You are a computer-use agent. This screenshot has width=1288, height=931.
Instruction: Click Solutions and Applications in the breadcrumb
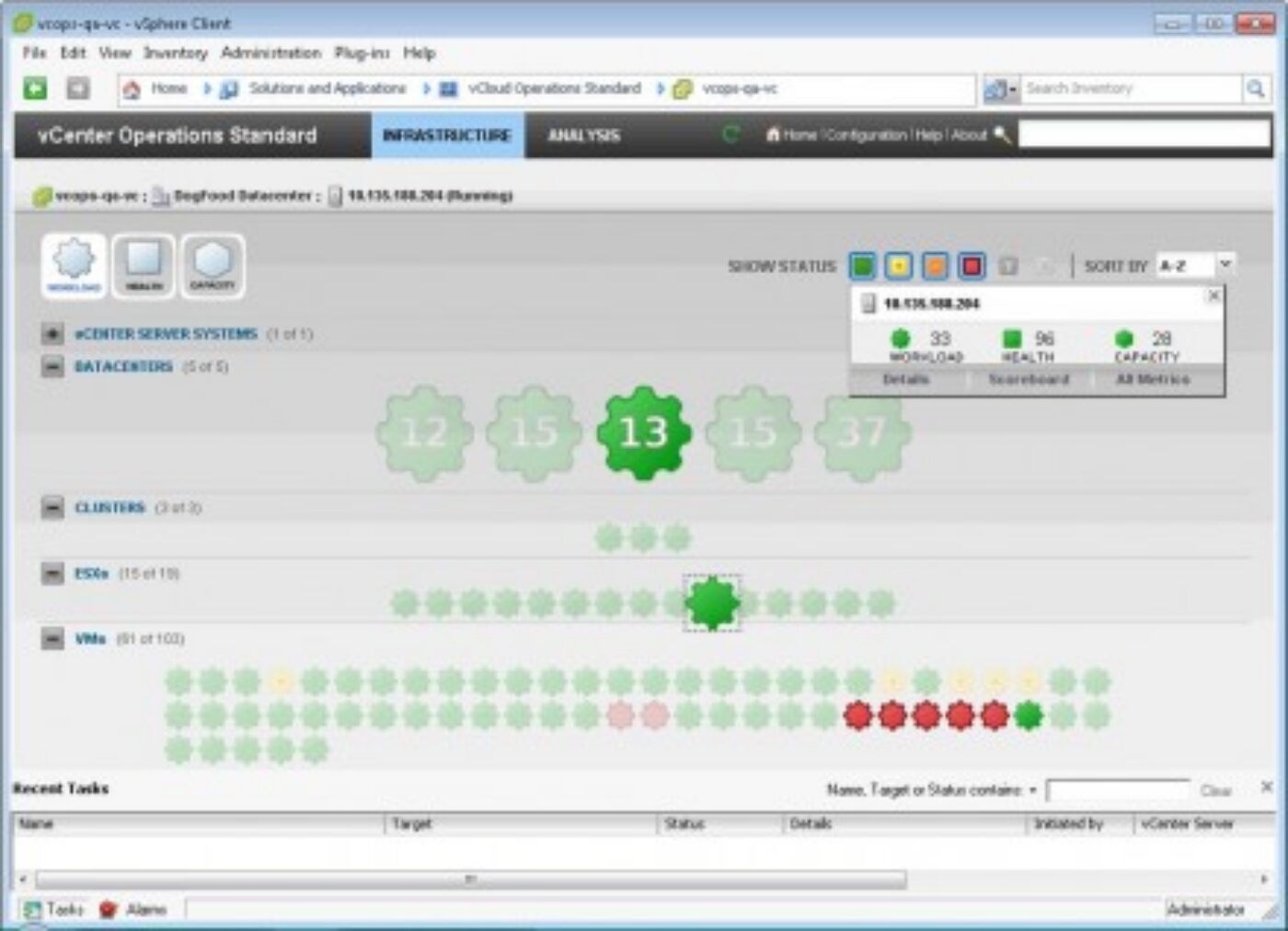(x=328, y=88)
